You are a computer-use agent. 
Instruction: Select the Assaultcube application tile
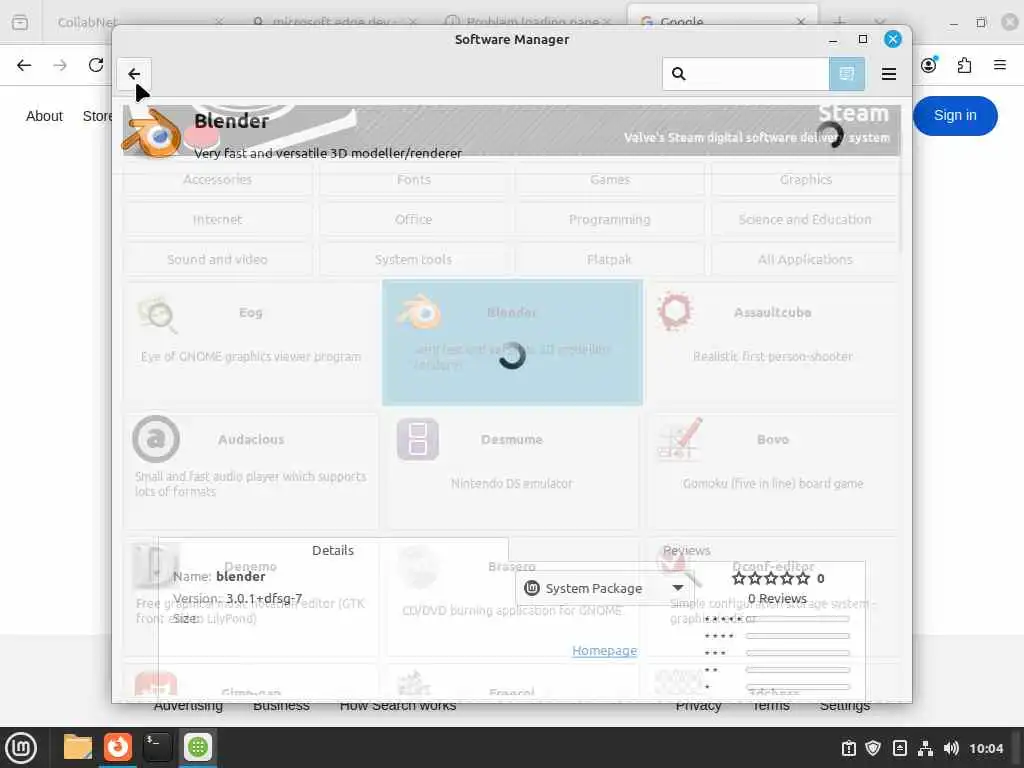(x=773, y=343)
